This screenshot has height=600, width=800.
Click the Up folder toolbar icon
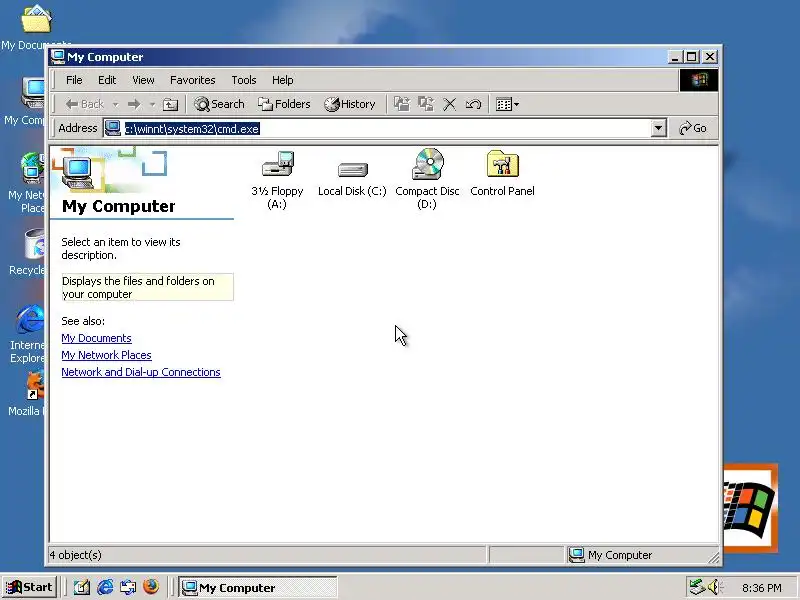coord(170,105)
